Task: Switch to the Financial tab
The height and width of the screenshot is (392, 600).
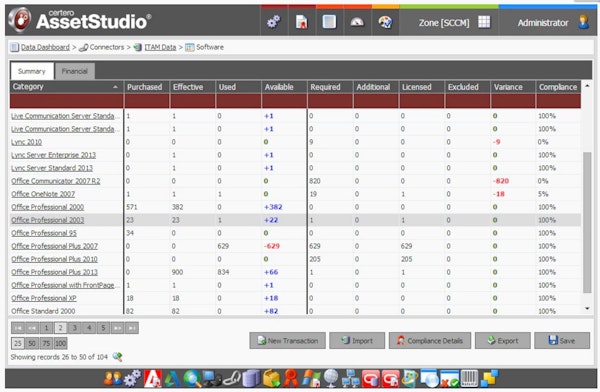Action: (75, 71)
